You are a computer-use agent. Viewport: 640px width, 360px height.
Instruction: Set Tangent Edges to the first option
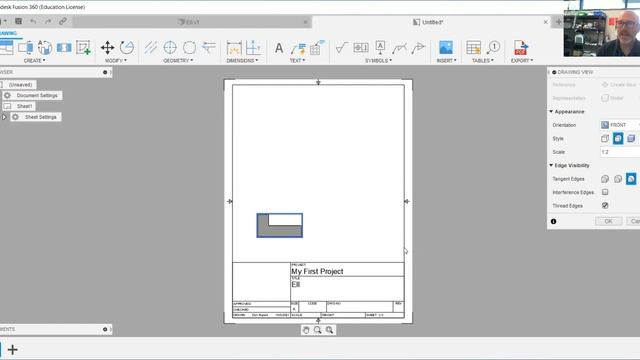(x=605, y=179)
